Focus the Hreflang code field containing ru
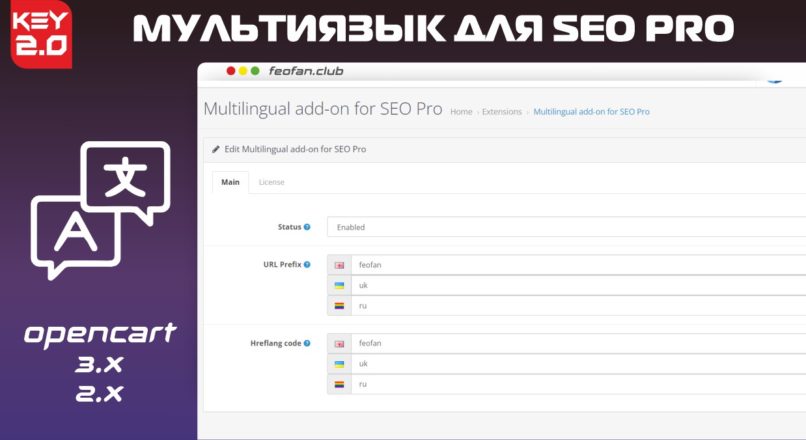 point(579,384)
